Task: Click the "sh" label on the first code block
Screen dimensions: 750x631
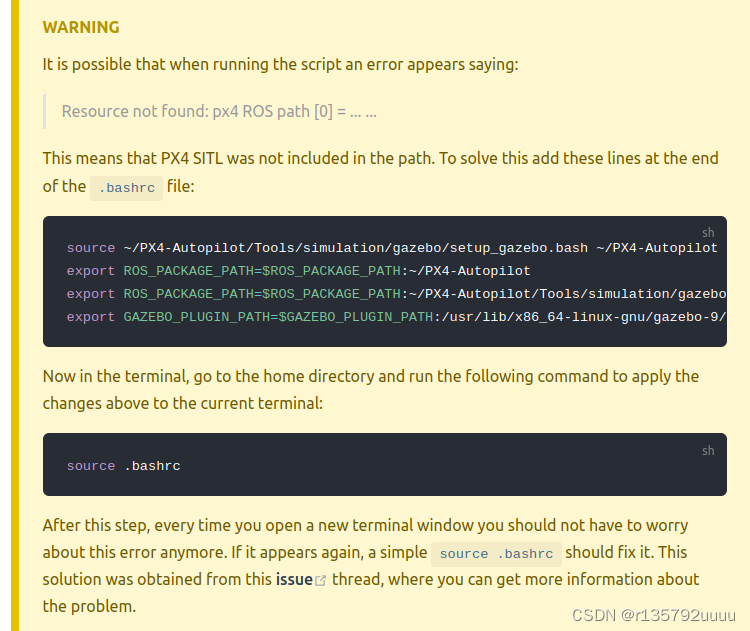Action: (x=708, y=232)
